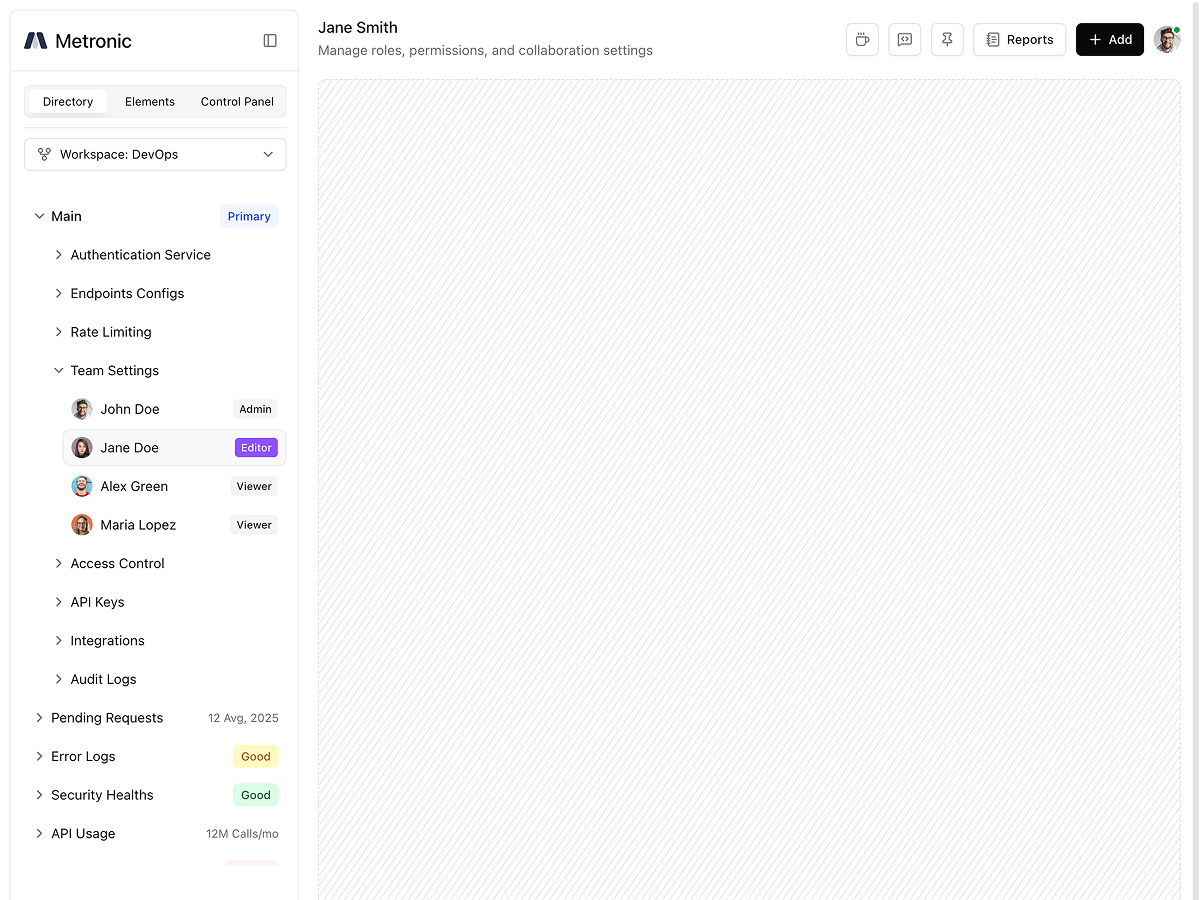Expand the Error Logs section
This screenshot has height=900, width=1200.
click(x=39, y=757)
